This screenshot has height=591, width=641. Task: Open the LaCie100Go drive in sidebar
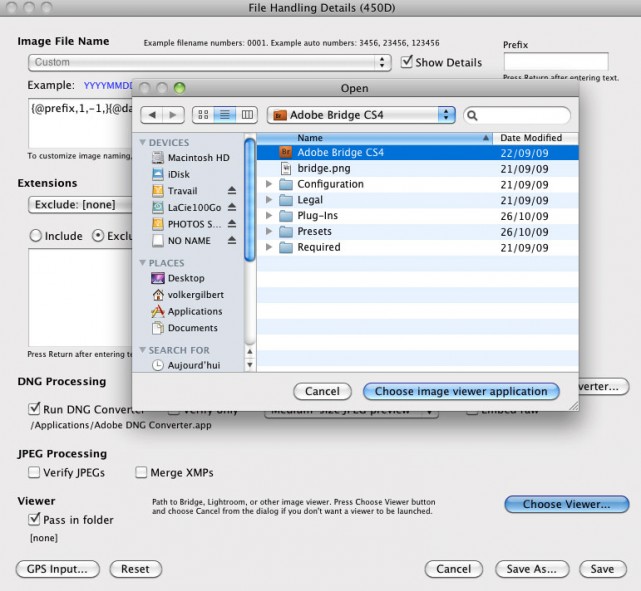186,208
